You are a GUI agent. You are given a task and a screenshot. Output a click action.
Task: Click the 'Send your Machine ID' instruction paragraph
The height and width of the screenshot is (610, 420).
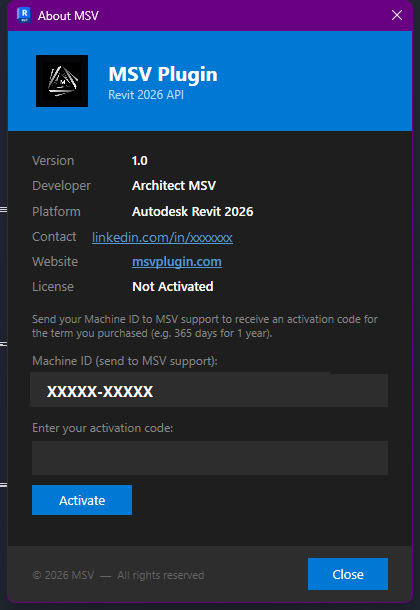pyautogui.click(x=205, y=326)
